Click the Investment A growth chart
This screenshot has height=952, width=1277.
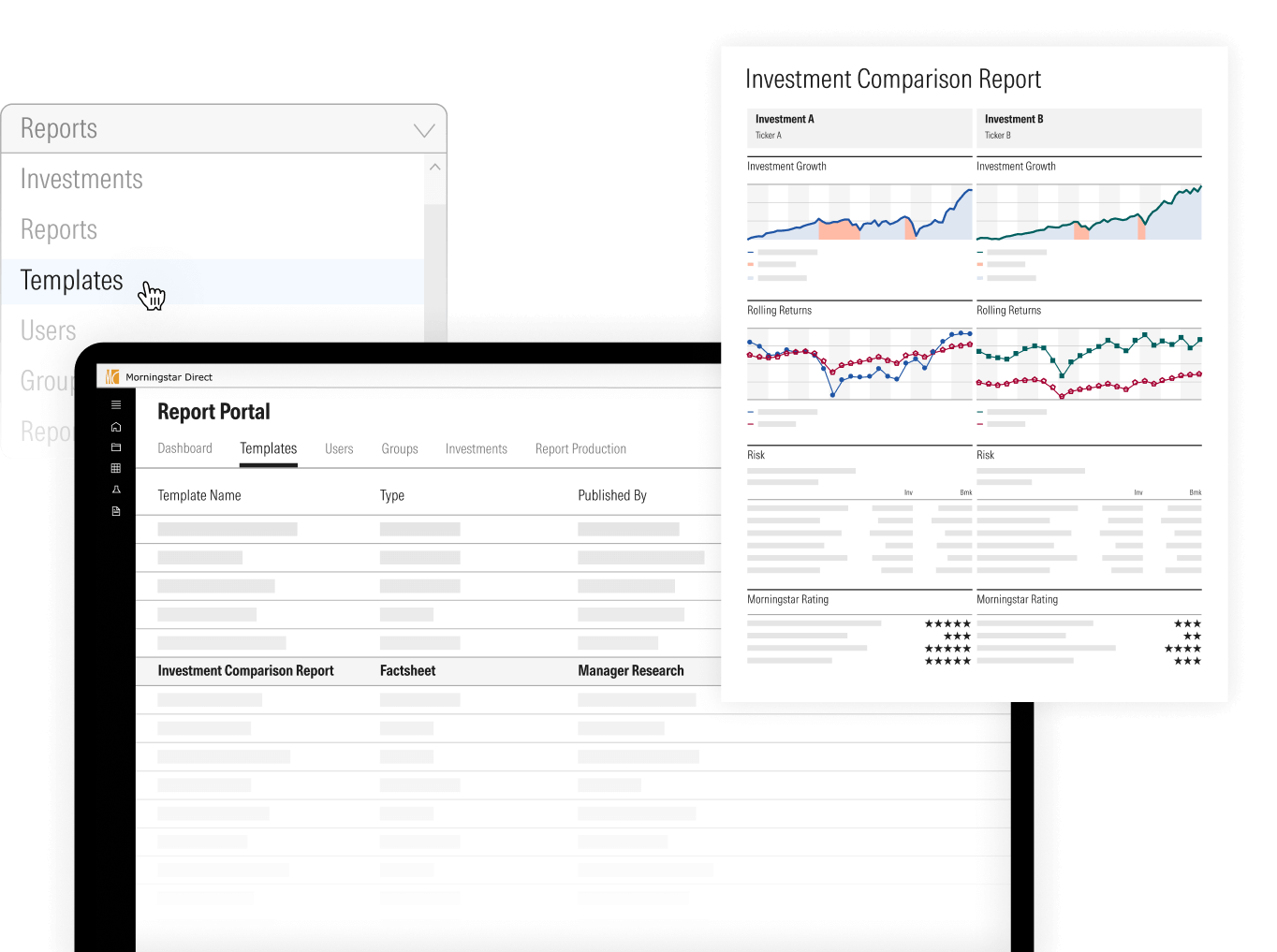(x=859, y=212)
